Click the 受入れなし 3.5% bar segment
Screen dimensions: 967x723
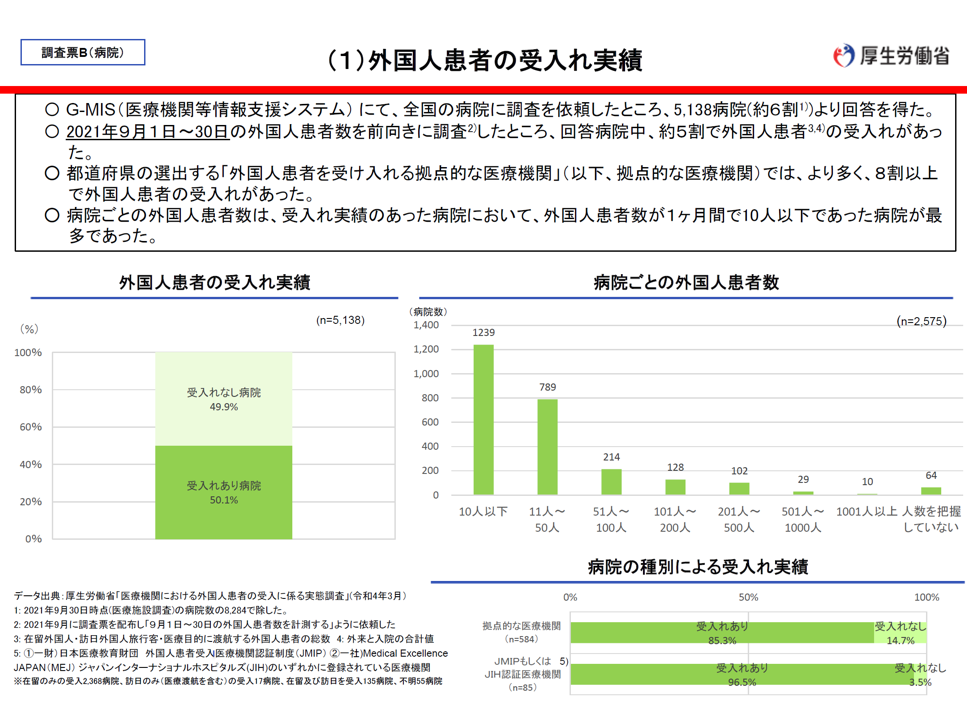tap(921, 674)
